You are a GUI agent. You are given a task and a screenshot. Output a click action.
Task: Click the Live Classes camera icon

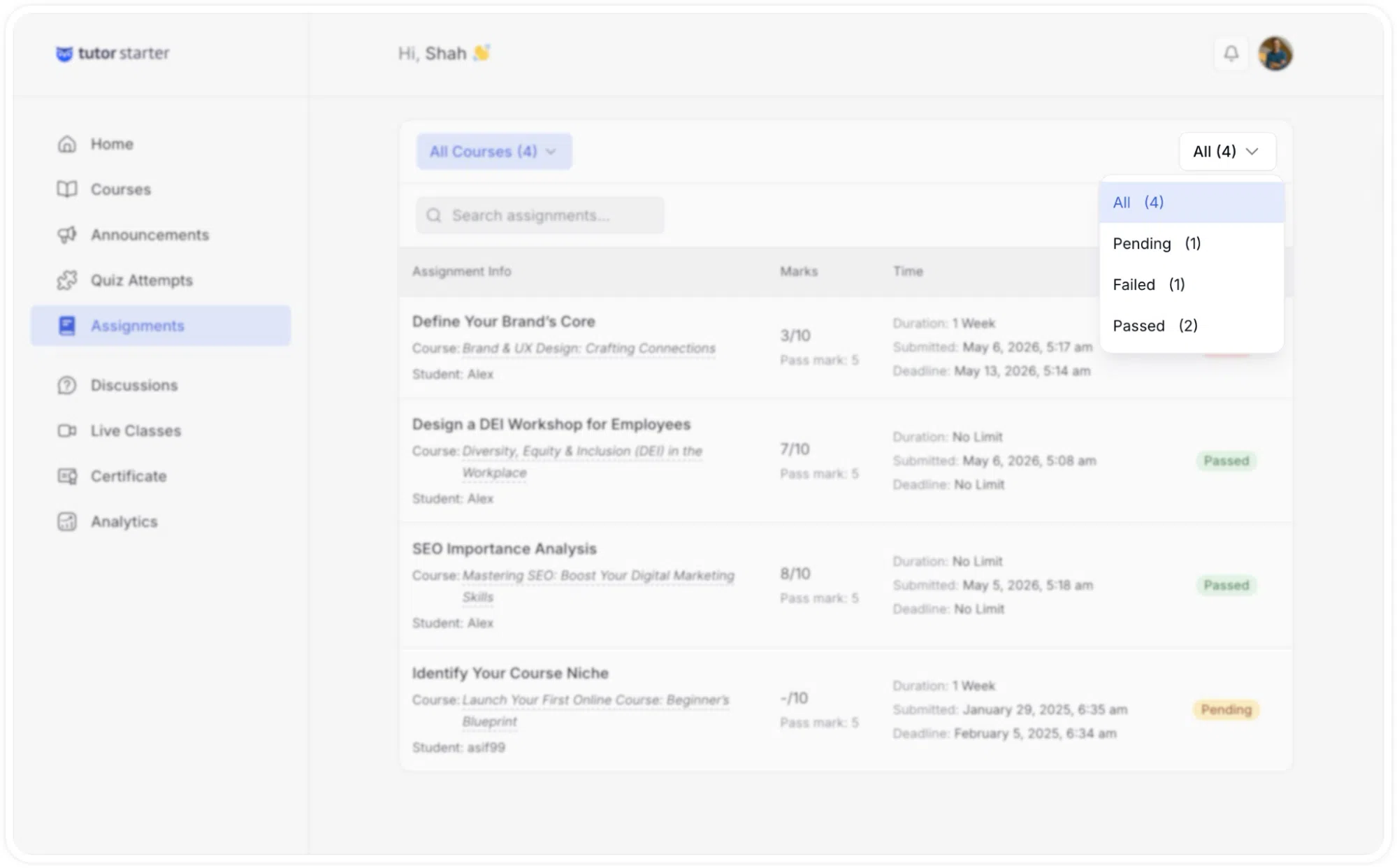pos(67,431)
